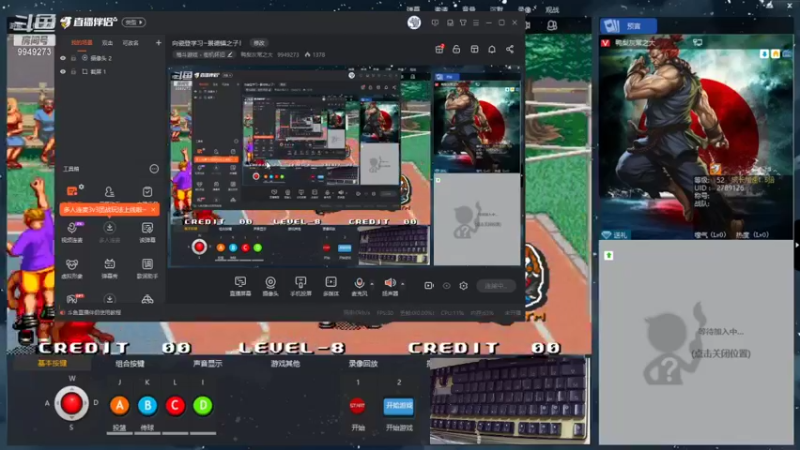Click the 修改 button beside stream title
Screen dimensions: 800x450
point(259,43)
